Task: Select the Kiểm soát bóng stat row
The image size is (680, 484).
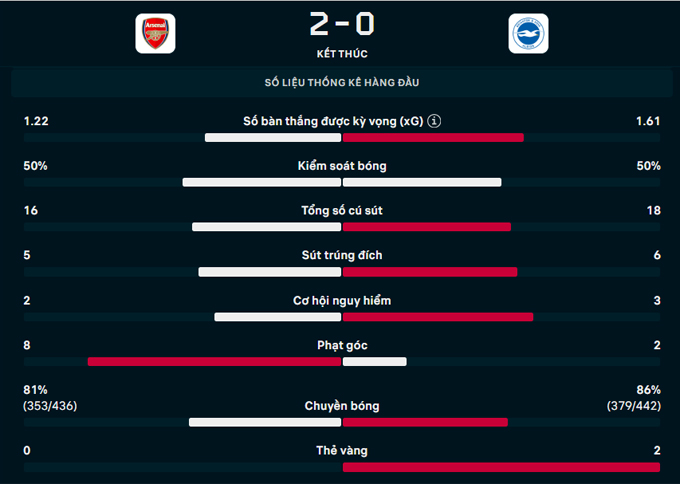Action: [342, 166]
